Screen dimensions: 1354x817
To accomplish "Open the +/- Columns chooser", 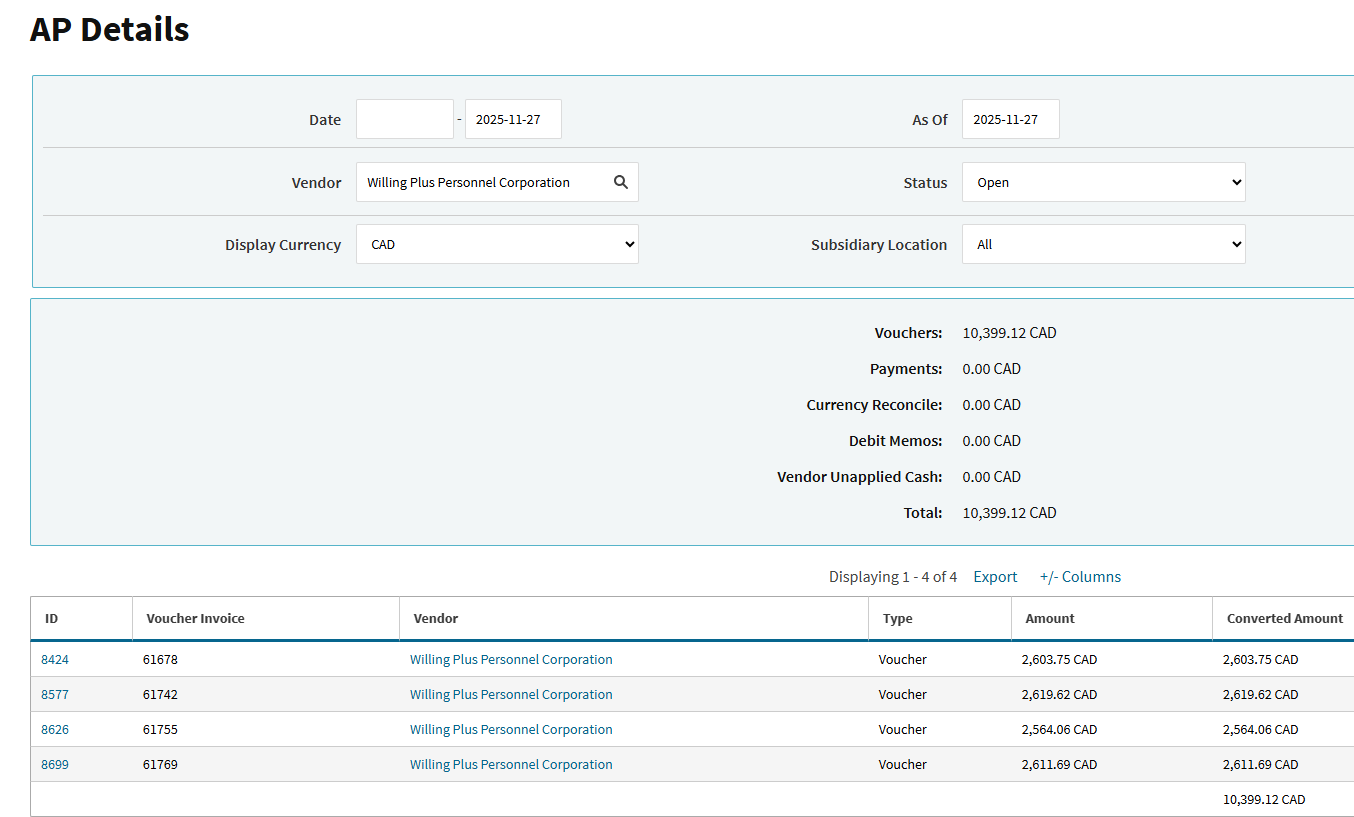I will (1080, 577).
